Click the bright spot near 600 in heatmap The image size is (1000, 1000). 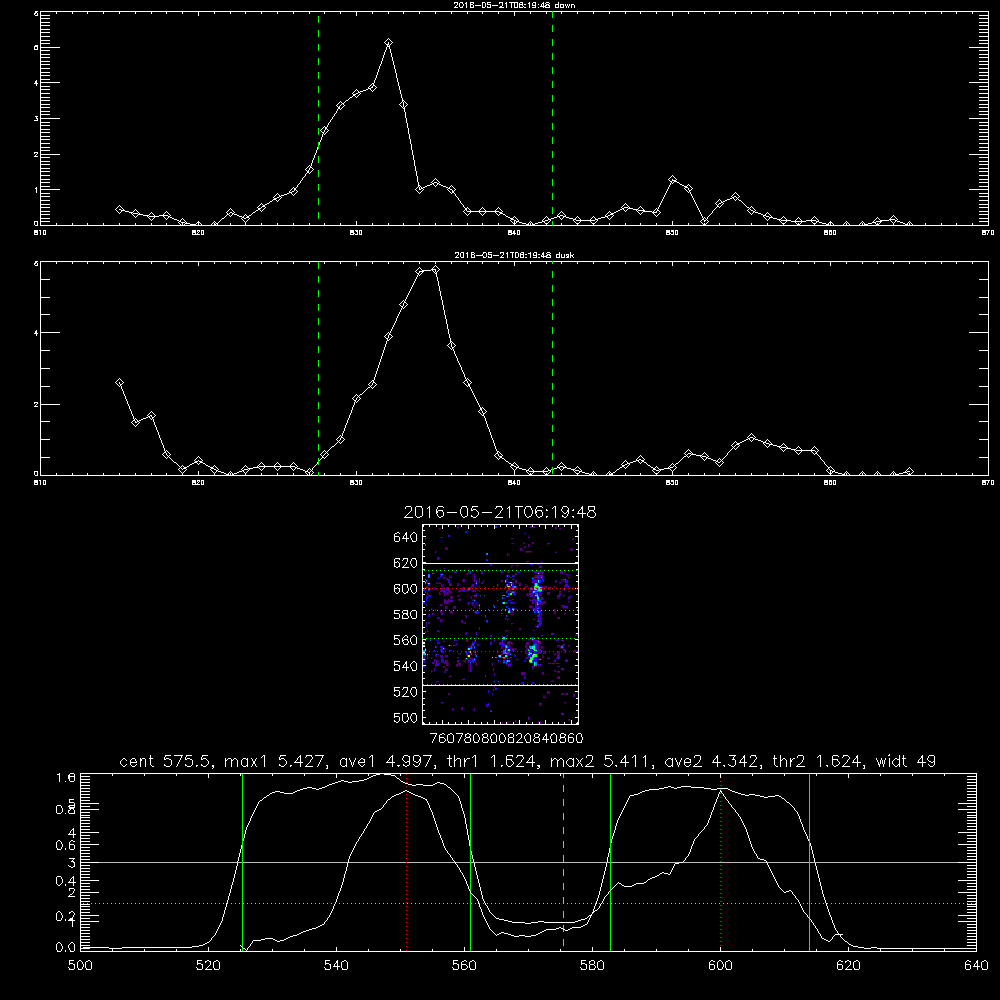coord(538,588)
